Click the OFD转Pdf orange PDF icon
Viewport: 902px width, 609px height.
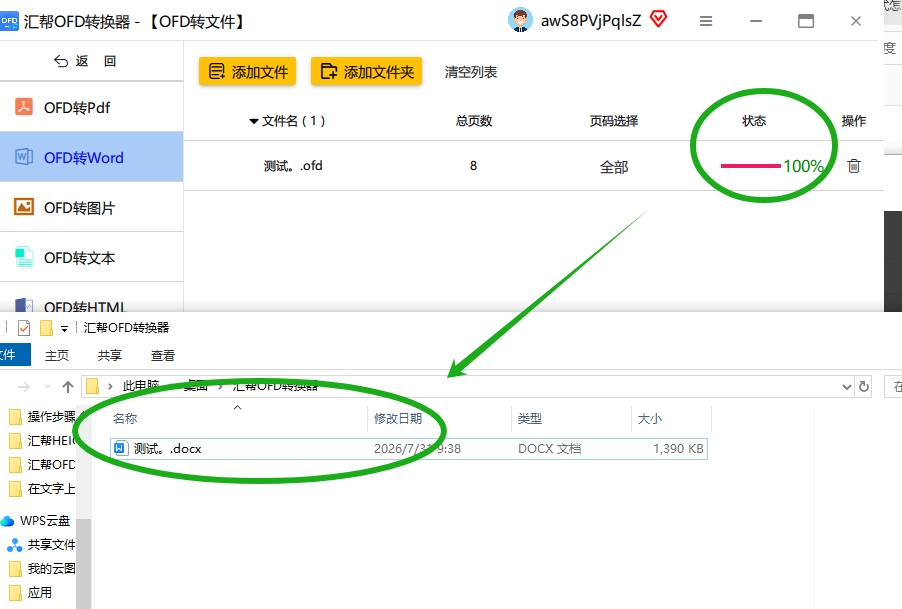coord(24,106)
